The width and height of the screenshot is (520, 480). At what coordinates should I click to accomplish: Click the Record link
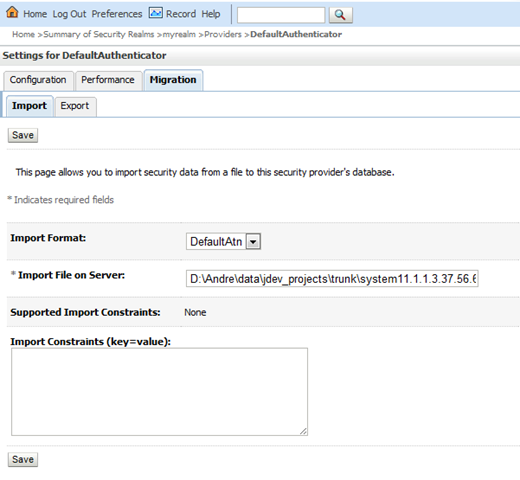point(181,14)
